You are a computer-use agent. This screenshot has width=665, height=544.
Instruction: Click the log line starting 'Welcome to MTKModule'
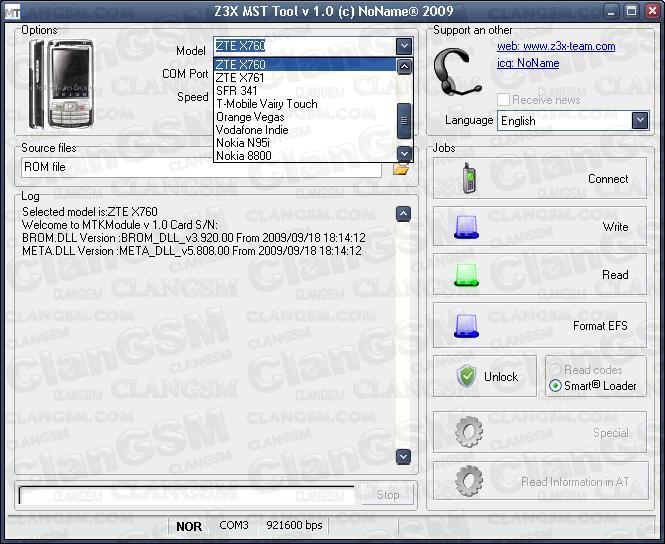tap(120, 225)
